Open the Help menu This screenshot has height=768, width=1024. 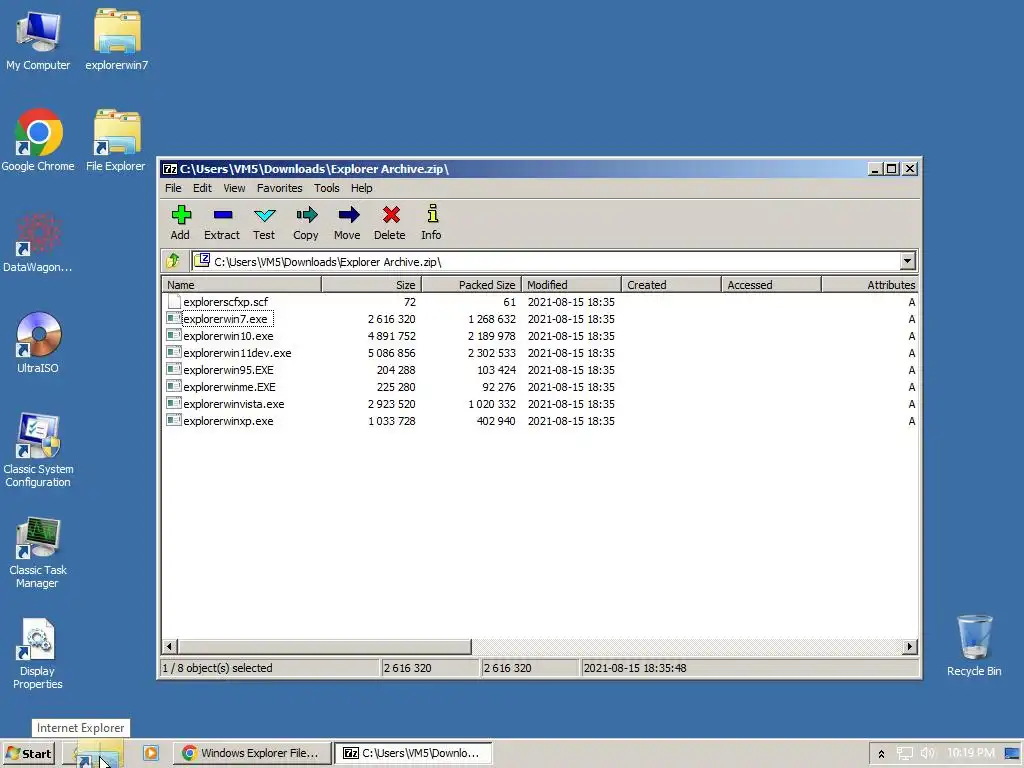(361, 188)
